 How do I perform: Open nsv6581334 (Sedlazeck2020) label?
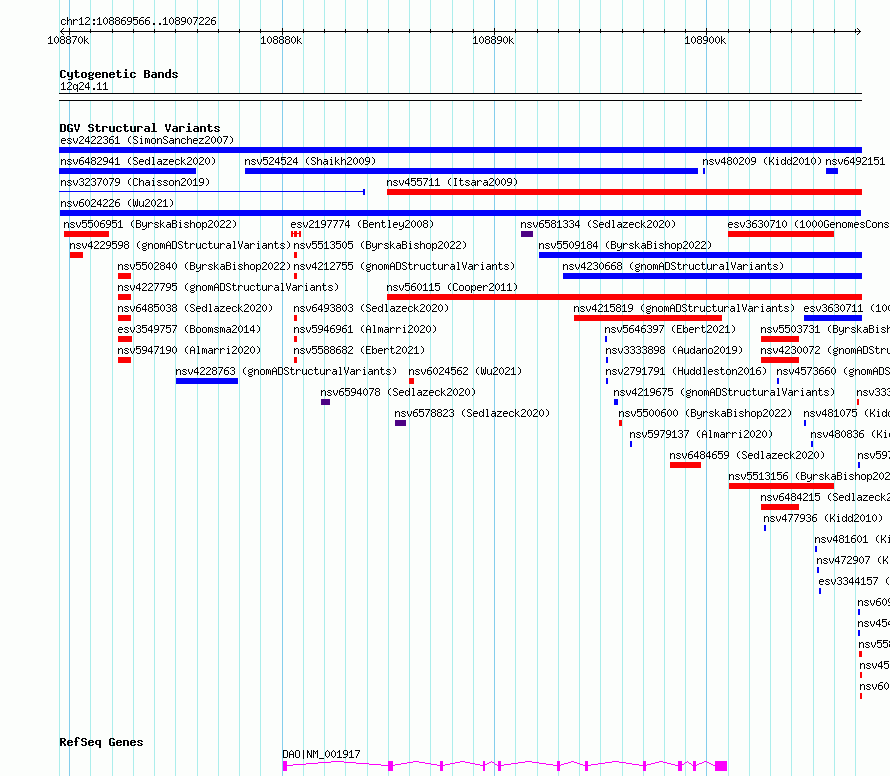pyautogui.click(x=598, y=224)
